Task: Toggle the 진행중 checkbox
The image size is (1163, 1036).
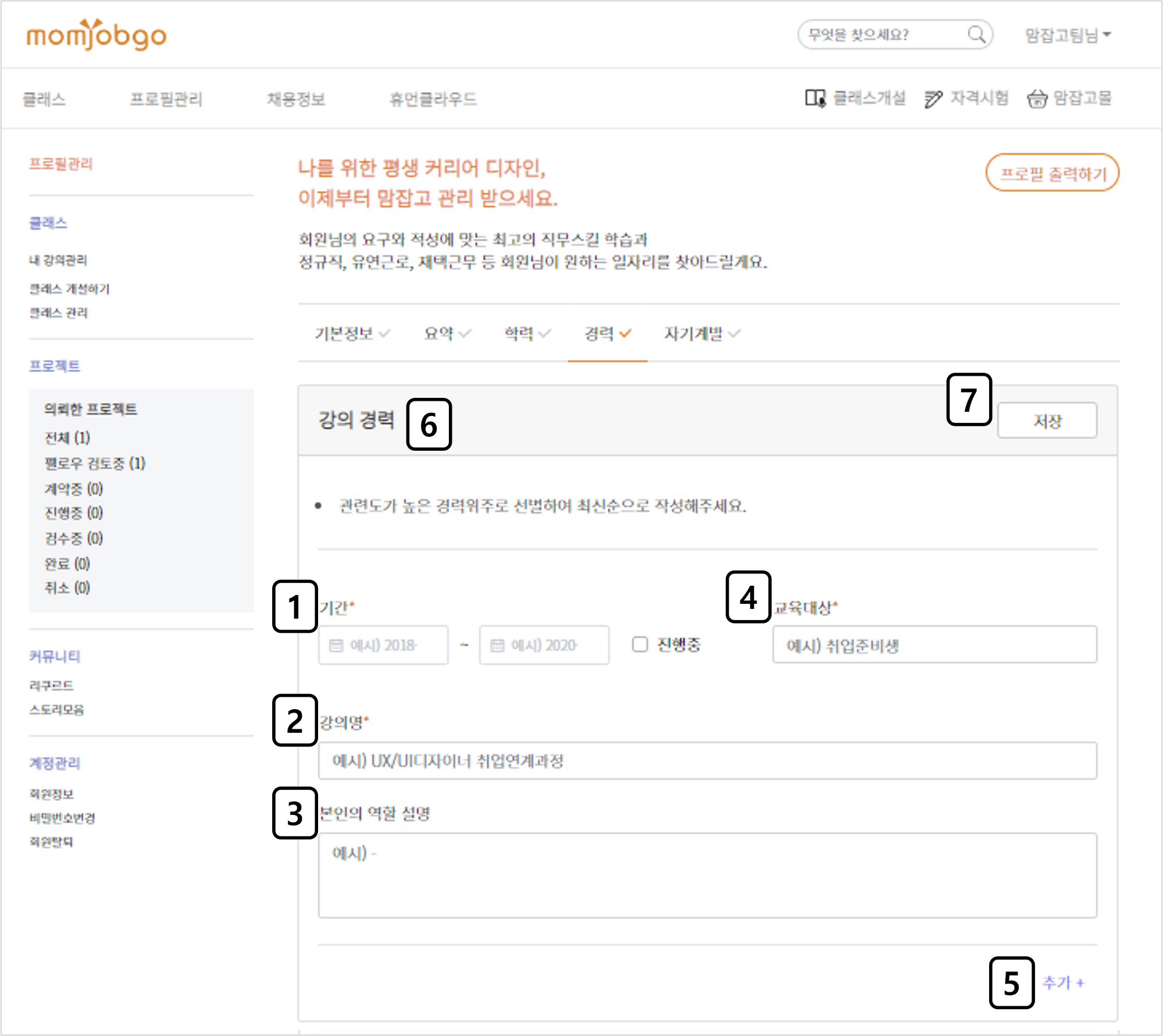Action: (640, 644)
